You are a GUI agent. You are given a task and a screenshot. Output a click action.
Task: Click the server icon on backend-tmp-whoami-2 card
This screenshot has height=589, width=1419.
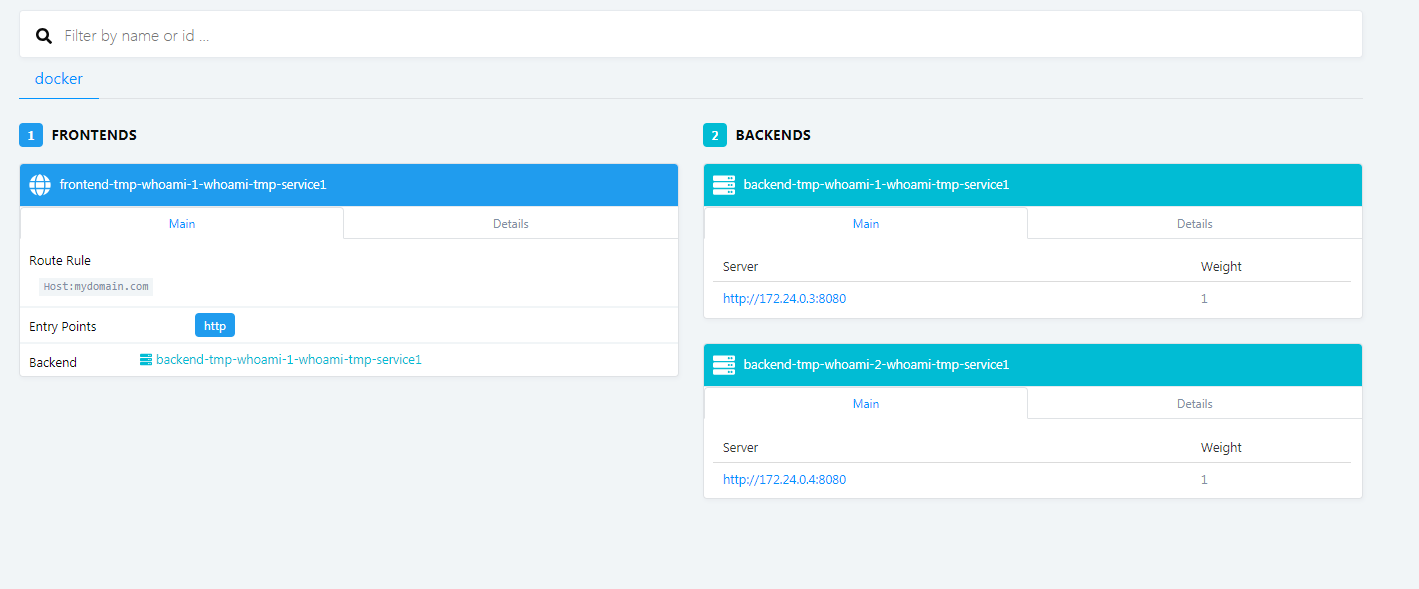[x=724, y=364]
